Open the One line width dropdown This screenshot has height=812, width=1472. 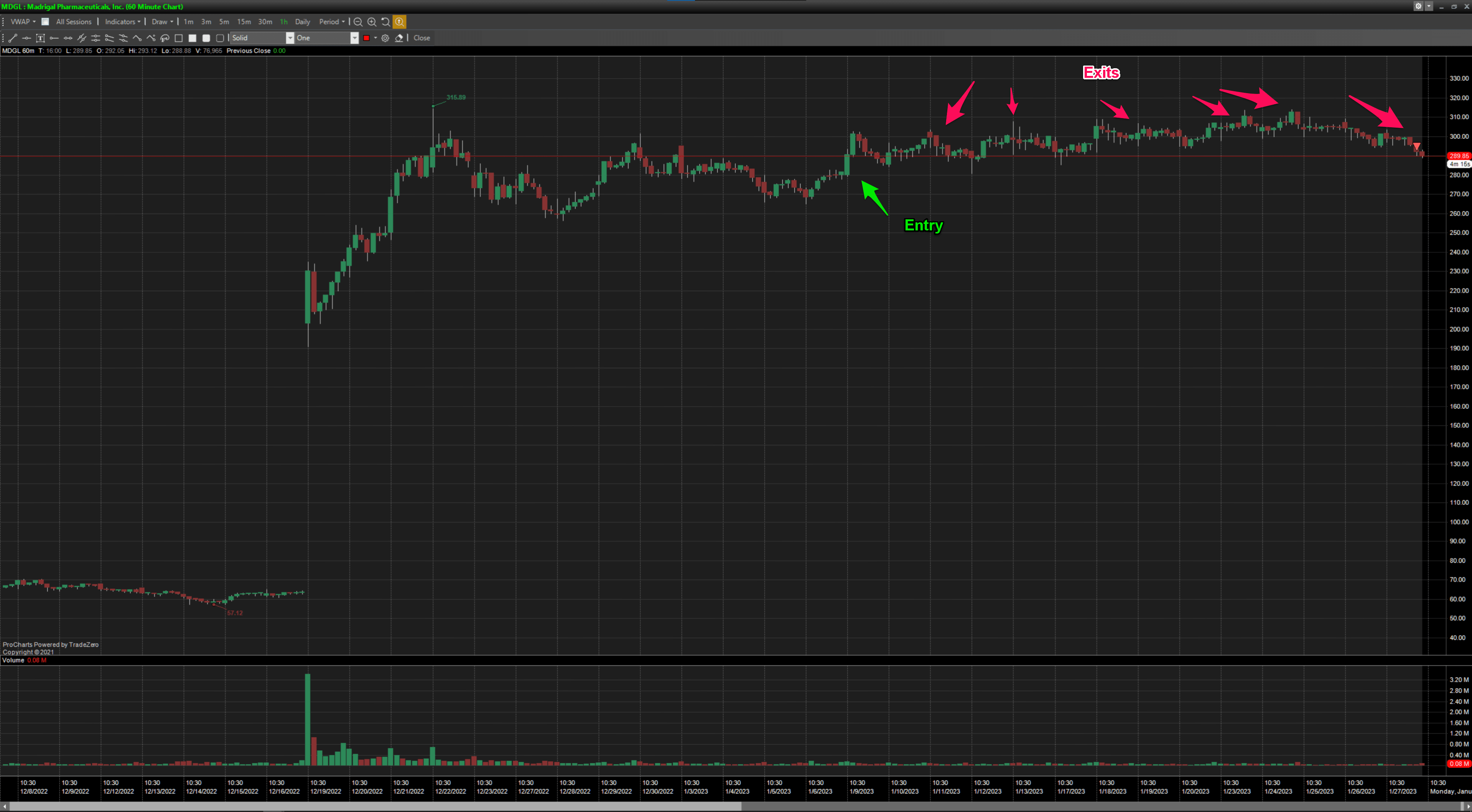pos(354,38)
